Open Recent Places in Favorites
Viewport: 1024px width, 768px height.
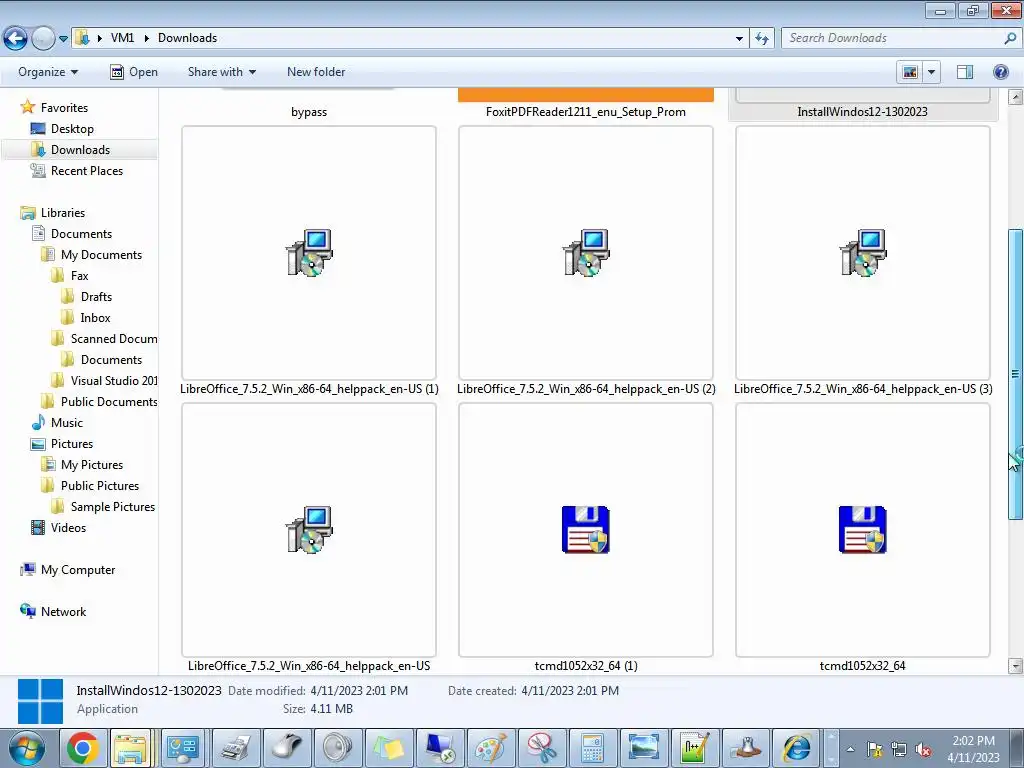pos(87,170)
